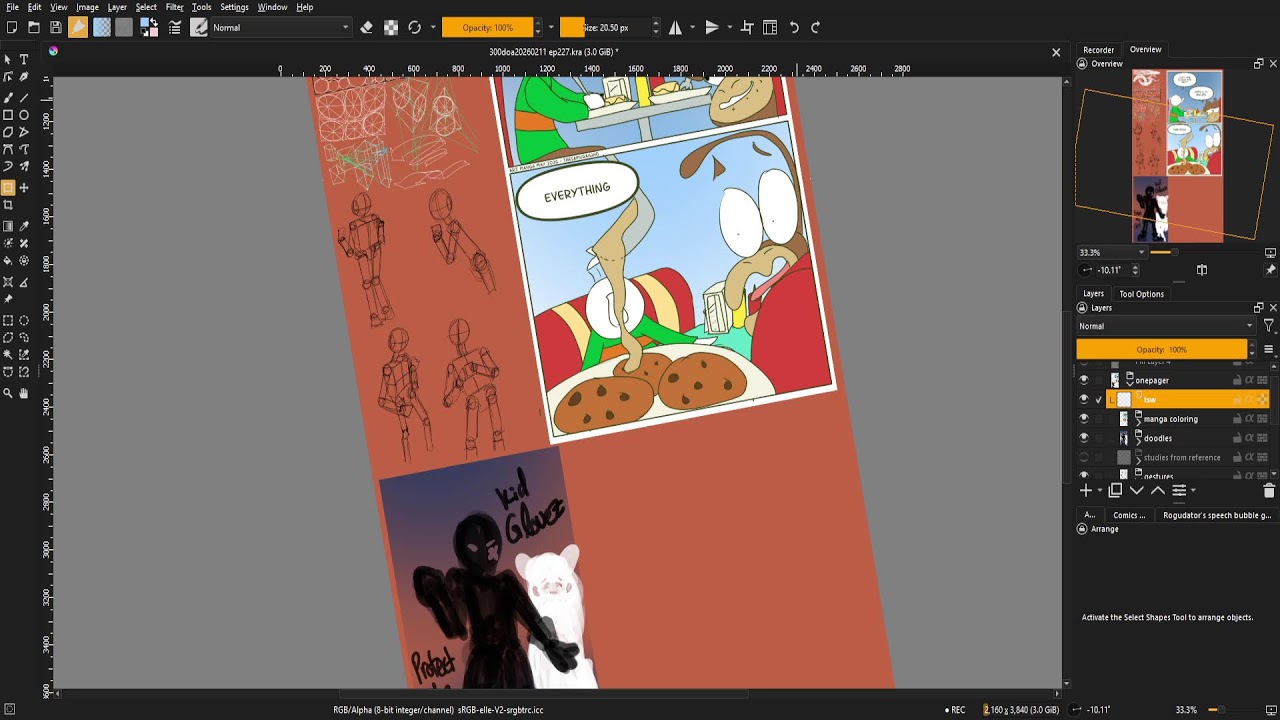Open the Settings menu
Screen dimensions: 1280x720
pos(234,7)
